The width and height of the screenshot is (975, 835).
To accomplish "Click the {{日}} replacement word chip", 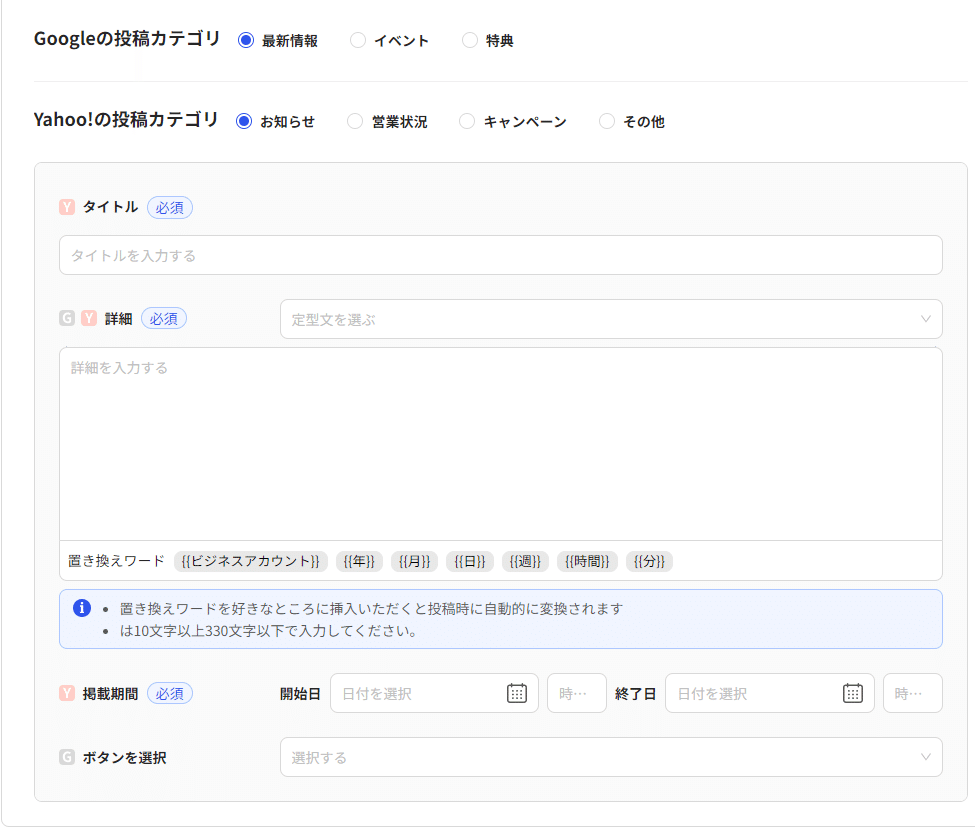I will click(469, 561).
